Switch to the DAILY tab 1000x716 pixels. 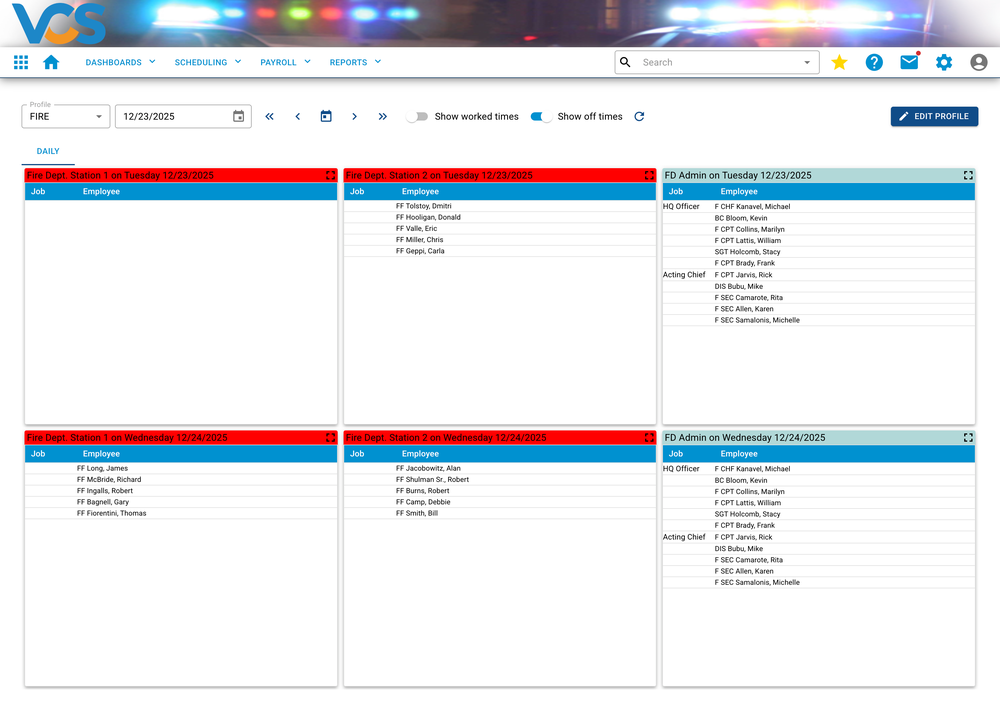coord(47,150)
